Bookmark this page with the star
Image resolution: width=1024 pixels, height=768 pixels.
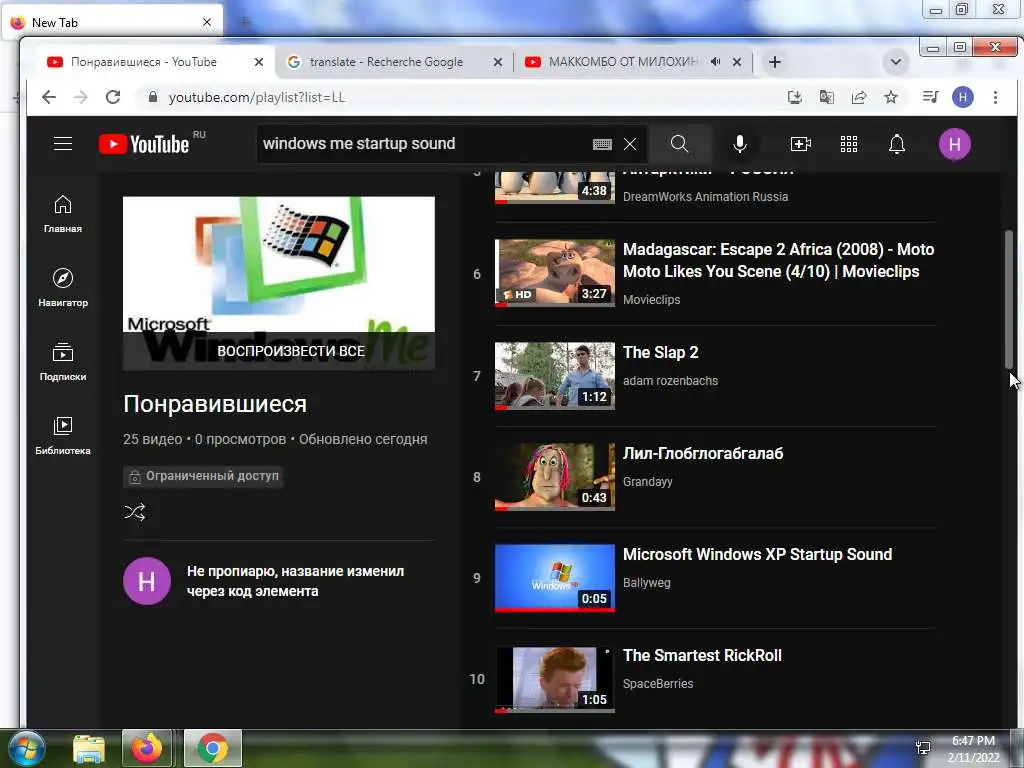coord(891,97)
